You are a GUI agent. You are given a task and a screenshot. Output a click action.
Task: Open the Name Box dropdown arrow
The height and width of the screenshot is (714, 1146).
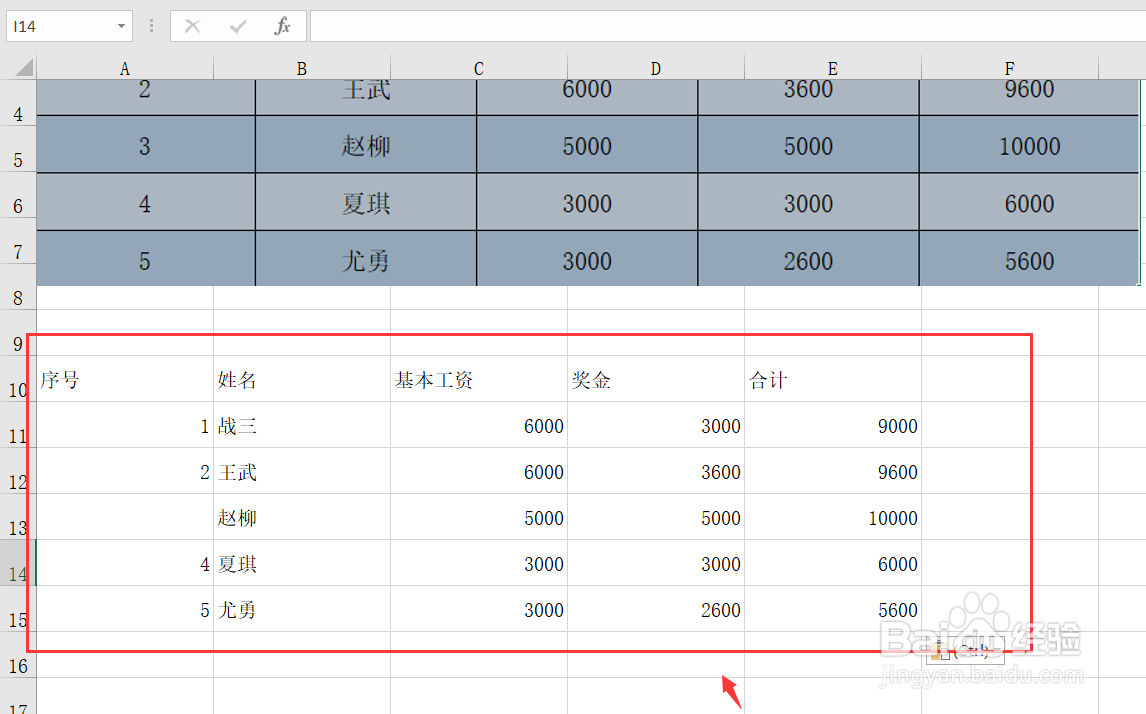121,25
